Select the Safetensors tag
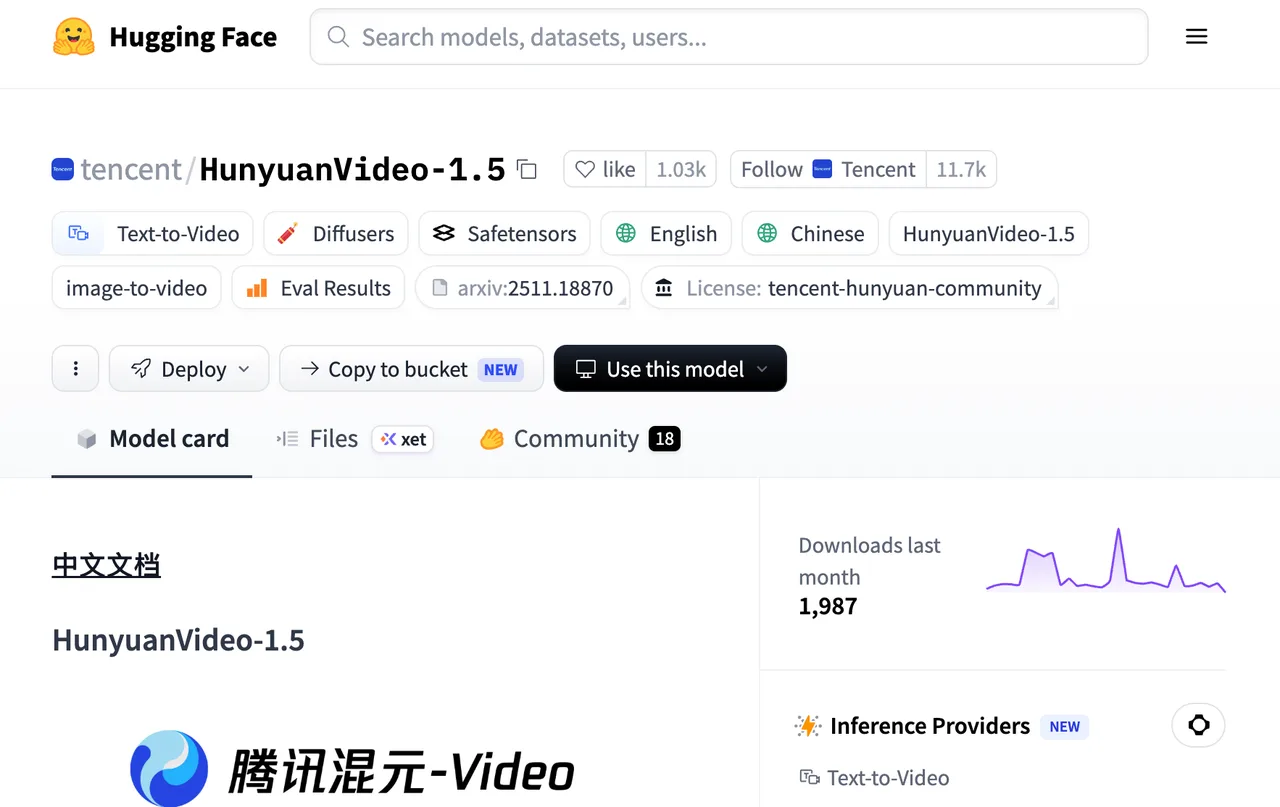 504,233
